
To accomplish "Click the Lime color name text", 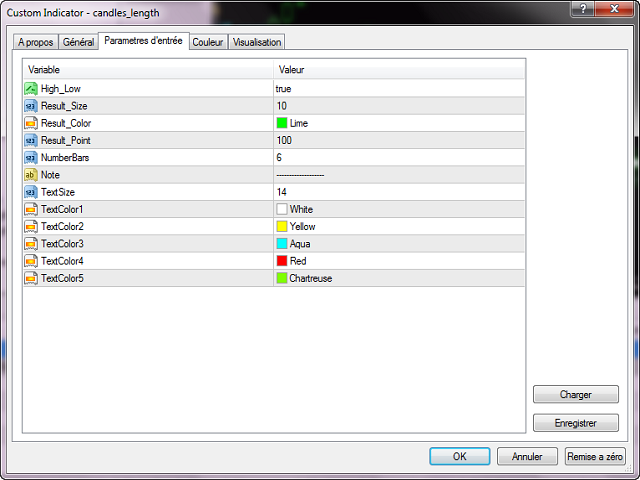I will (x=299, y=123).
